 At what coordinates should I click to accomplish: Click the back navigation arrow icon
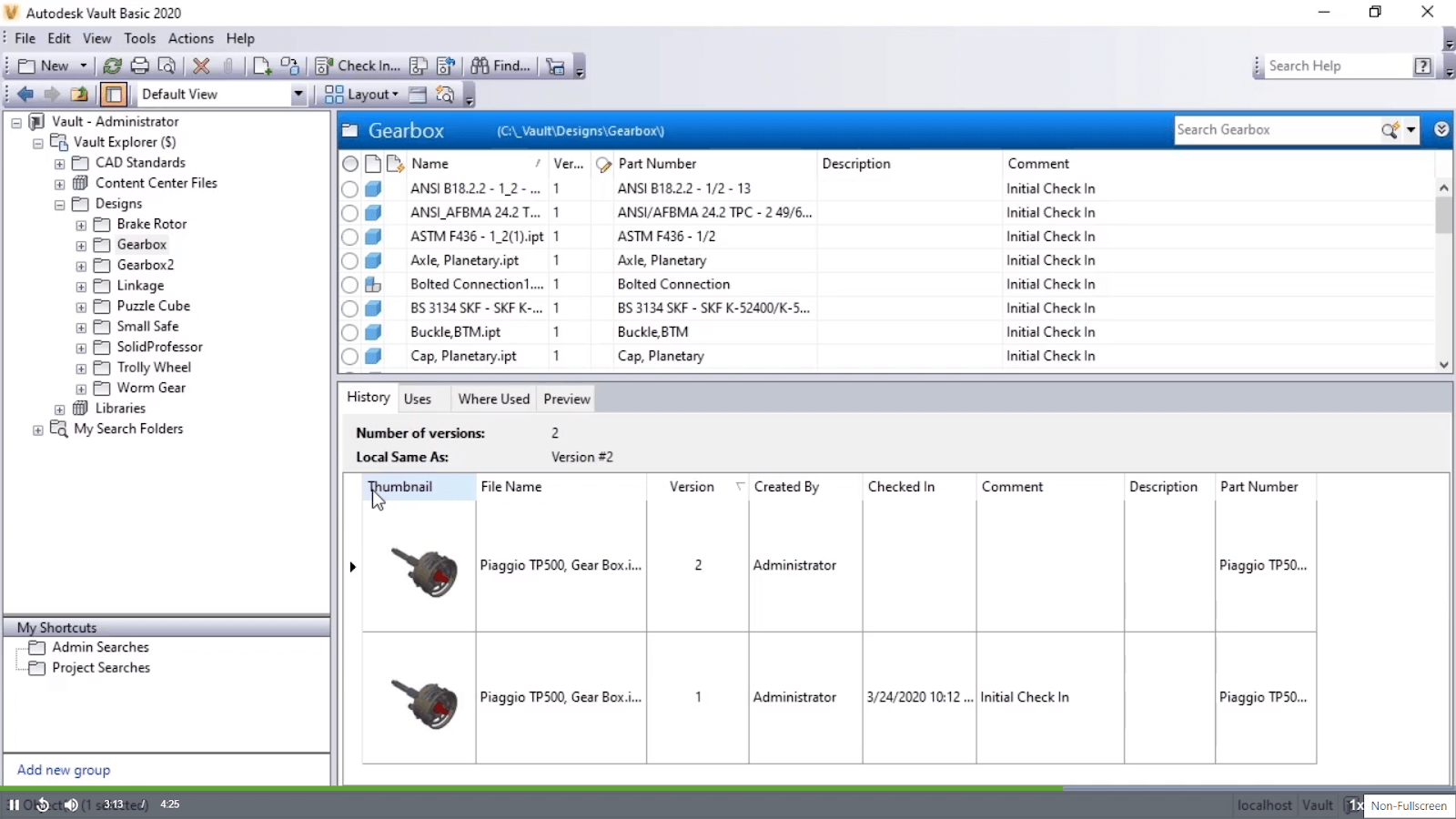coord(25,94)
